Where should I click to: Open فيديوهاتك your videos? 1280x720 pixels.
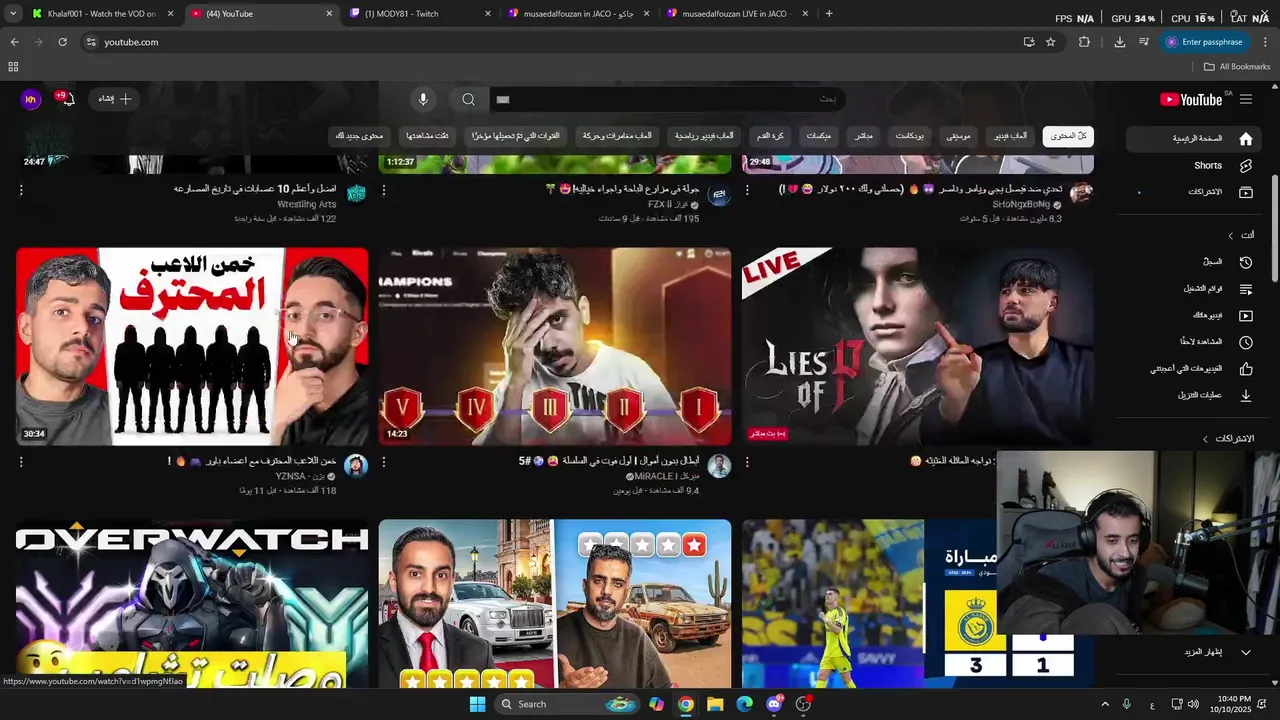click(x=1207, y=315)
